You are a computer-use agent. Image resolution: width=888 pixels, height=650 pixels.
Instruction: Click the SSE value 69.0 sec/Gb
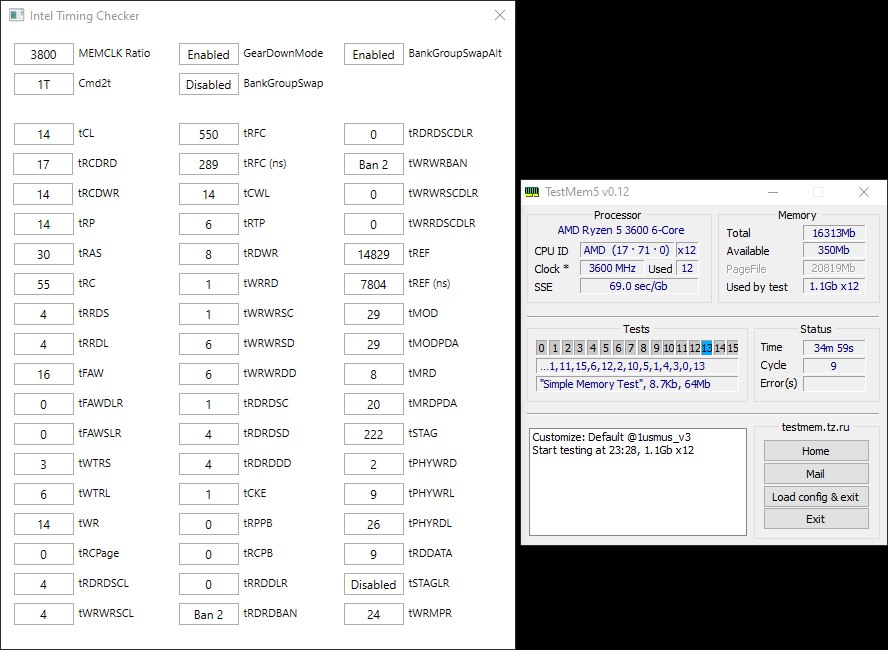638,286
